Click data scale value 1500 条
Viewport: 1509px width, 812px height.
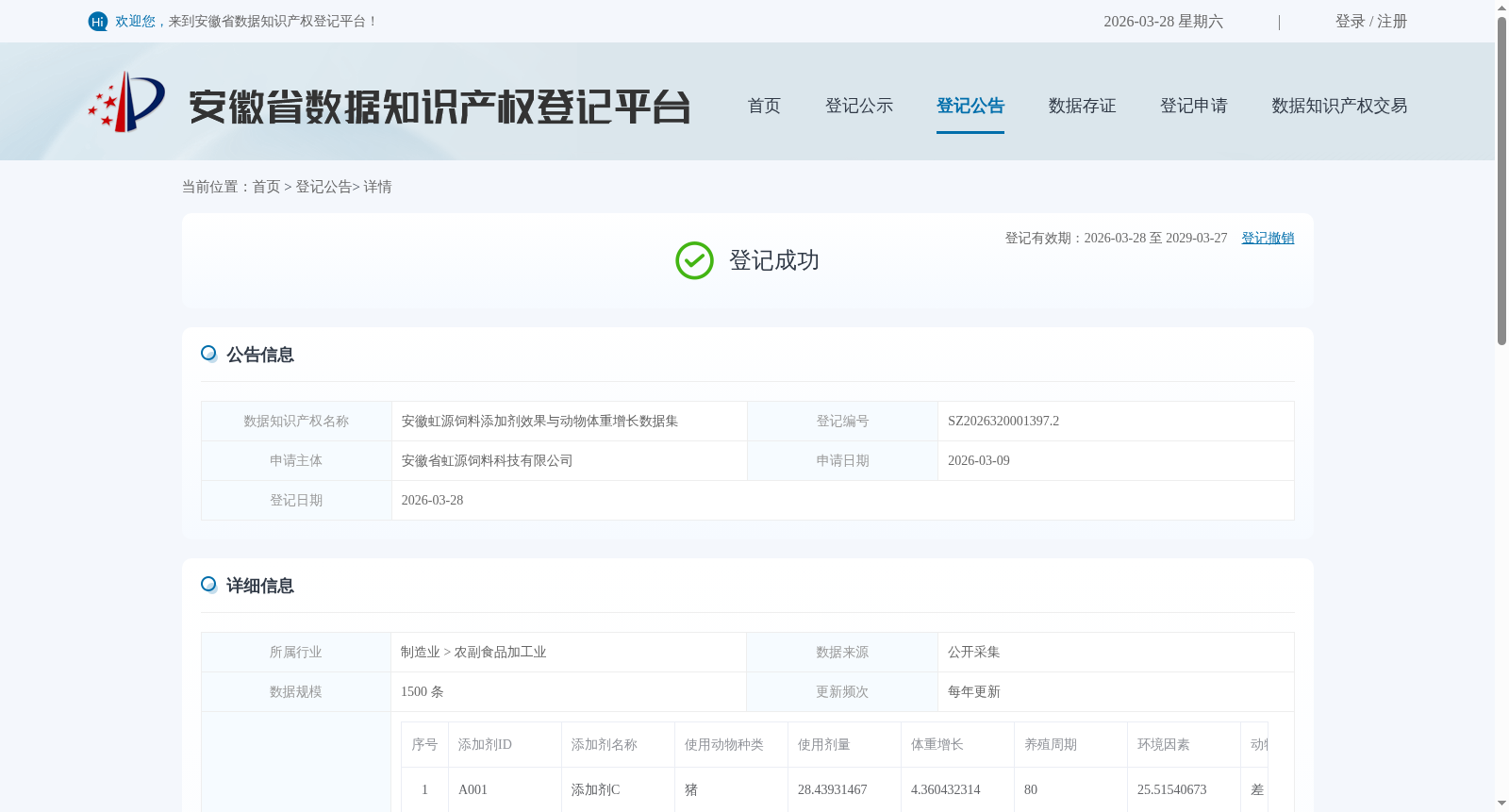coord(422,691)
